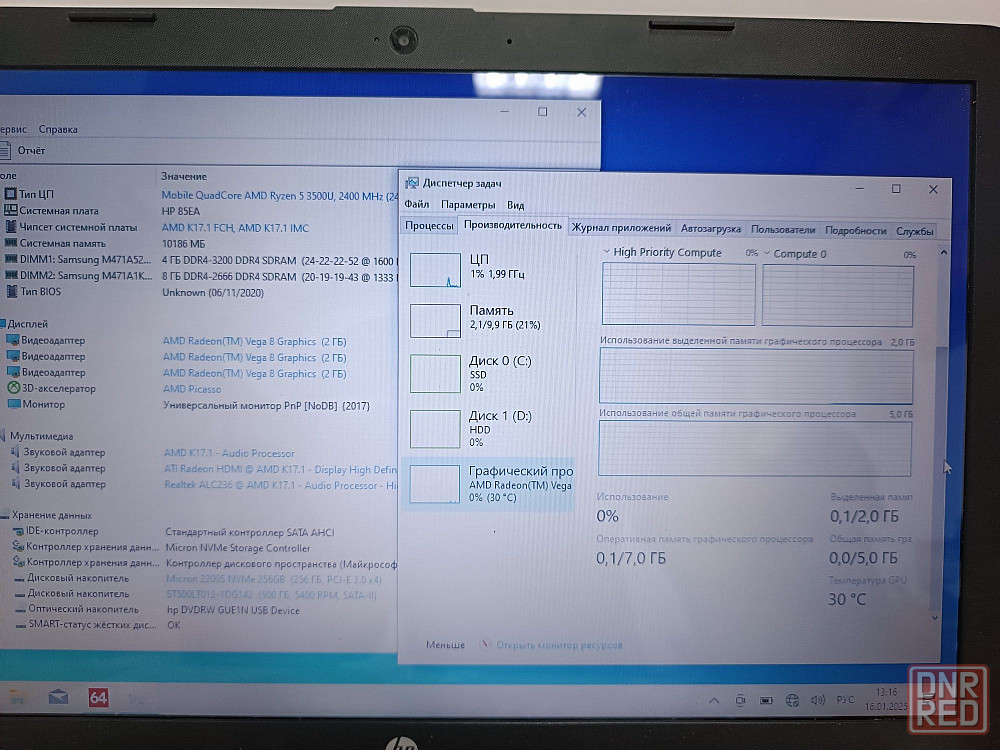Screen dimensions: 1000x750
Task: Open the Параметры menu in Task Manager
Action: 468,205
